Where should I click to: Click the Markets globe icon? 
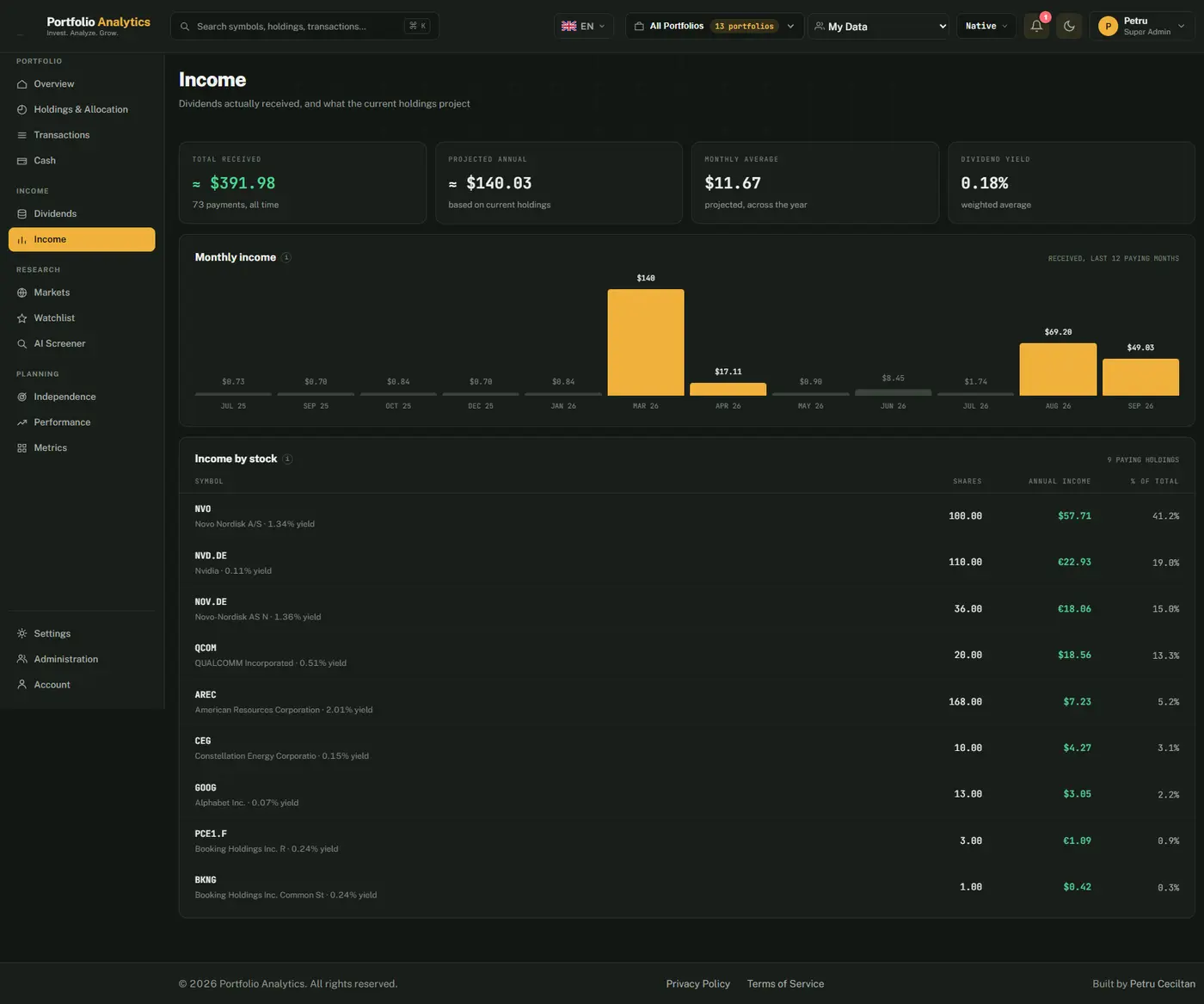22,293
